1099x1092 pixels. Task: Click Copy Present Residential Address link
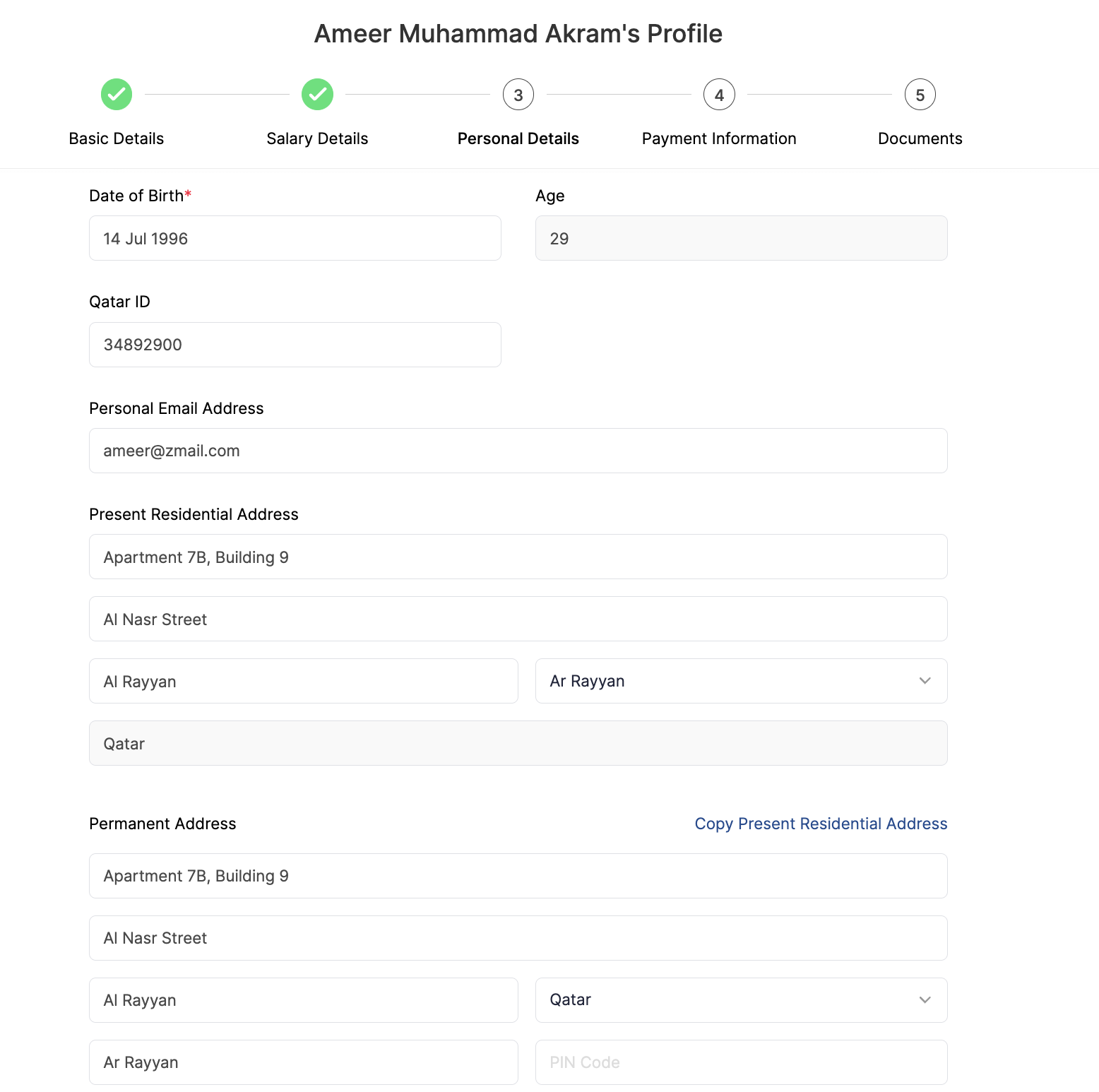tap(821, 824)
